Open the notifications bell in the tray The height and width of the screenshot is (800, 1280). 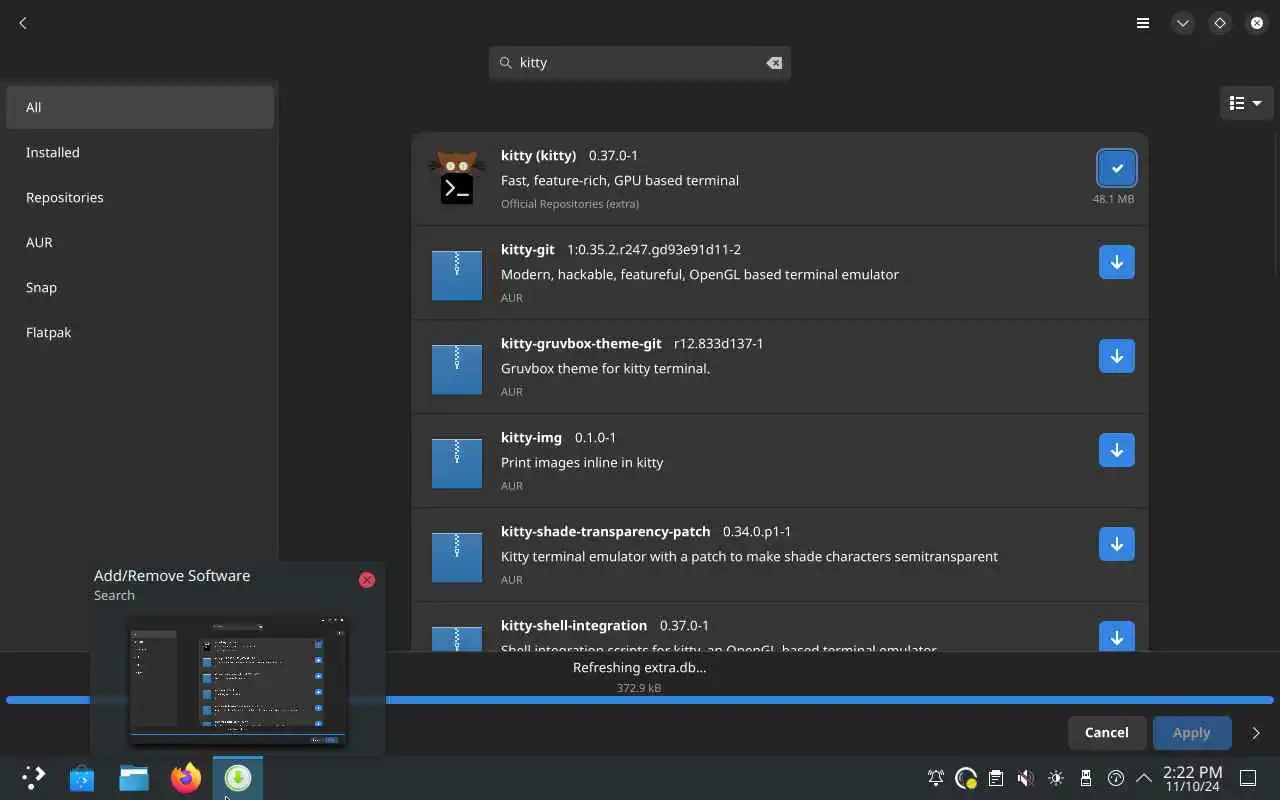(x=936, y=777)
